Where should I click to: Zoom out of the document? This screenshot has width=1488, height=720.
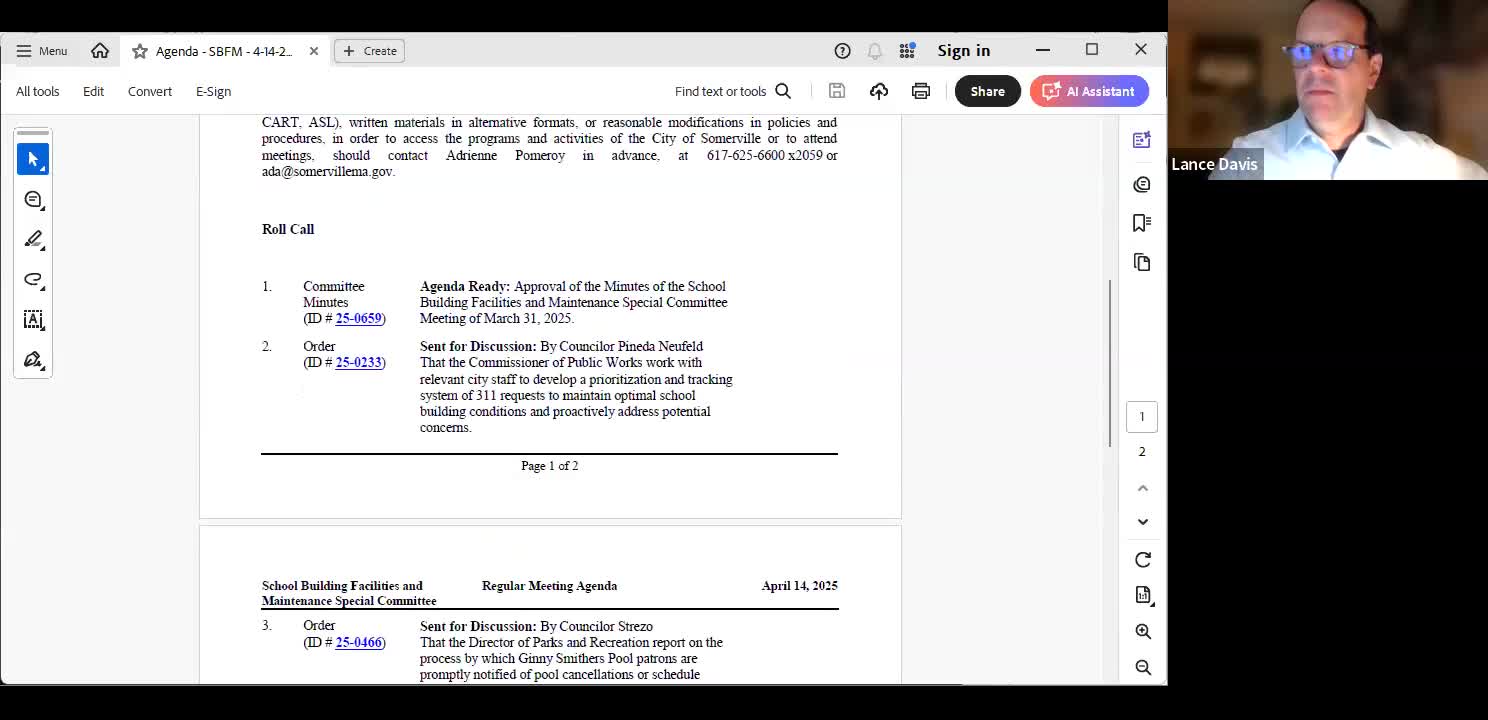[x=1143, y=667]
